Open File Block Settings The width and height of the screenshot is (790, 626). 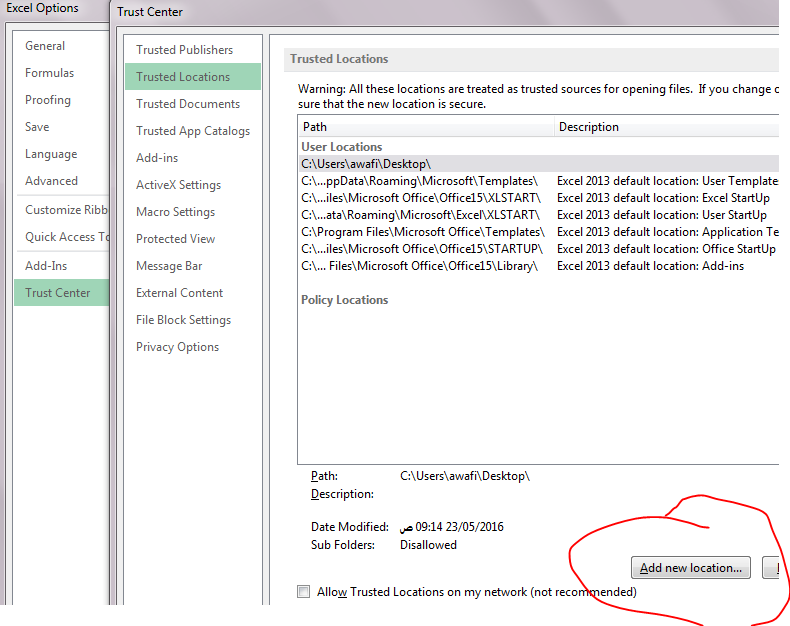183,320
